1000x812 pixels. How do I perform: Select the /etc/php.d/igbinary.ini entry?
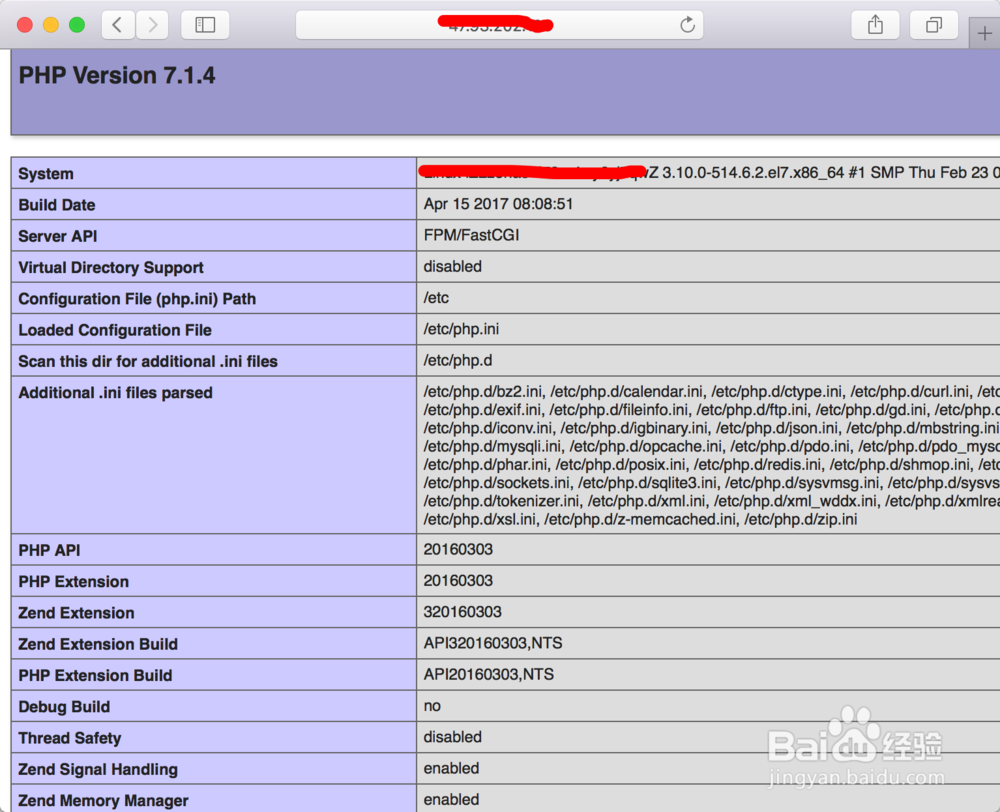[x=634, y=427]
